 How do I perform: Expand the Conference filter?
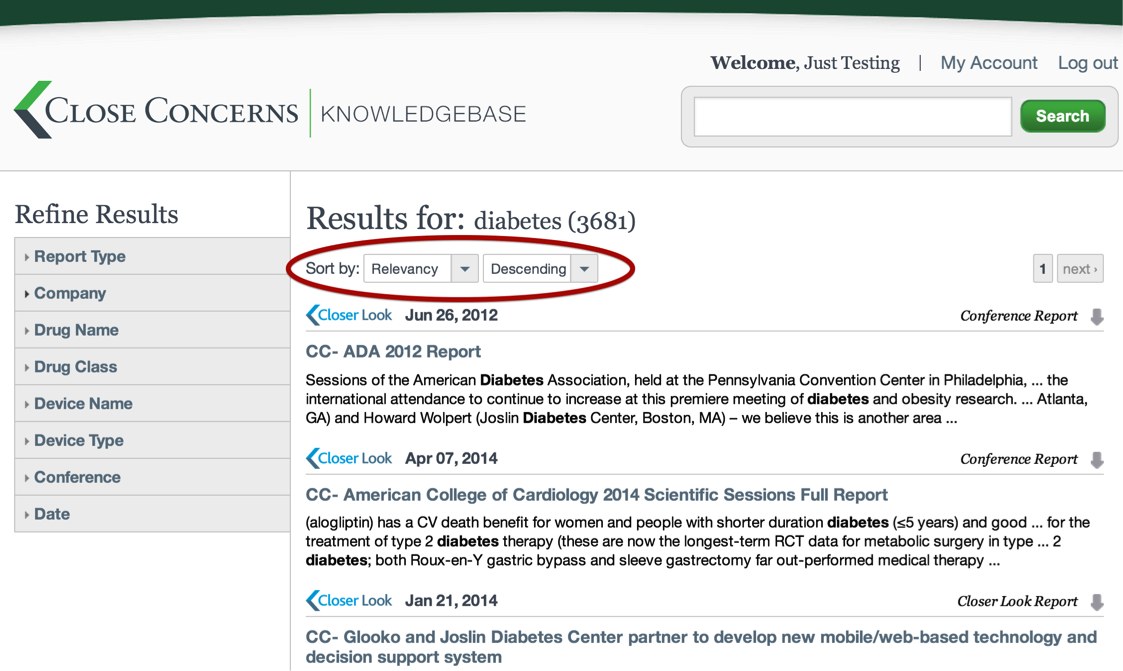(x=152, y=477)
